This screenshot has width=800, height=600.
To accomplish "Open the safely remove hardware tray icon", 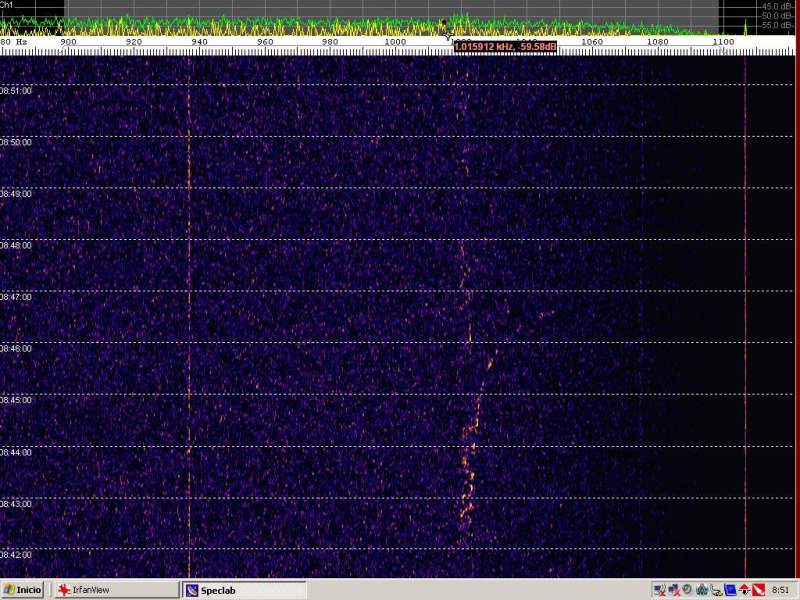I will click(x=716, y=590).
